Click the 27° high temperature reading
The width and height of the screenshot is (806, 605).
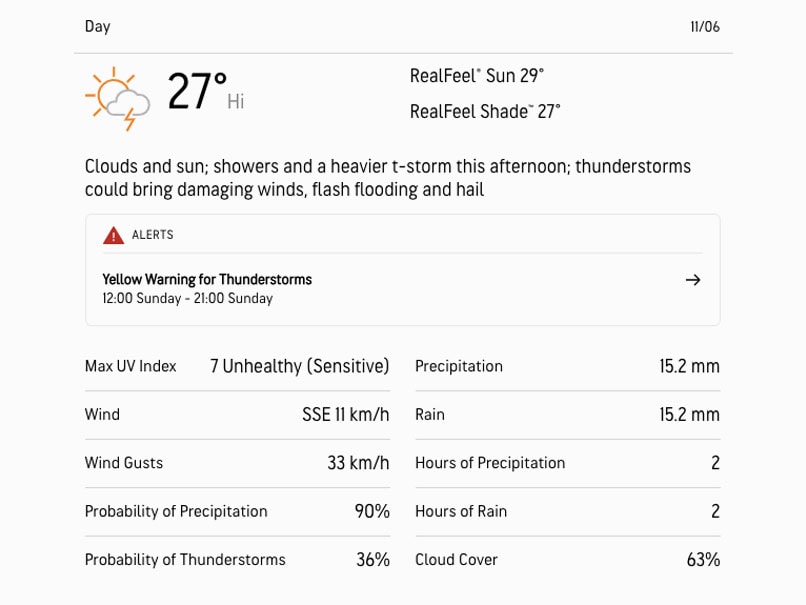click(x=197, y=92)
